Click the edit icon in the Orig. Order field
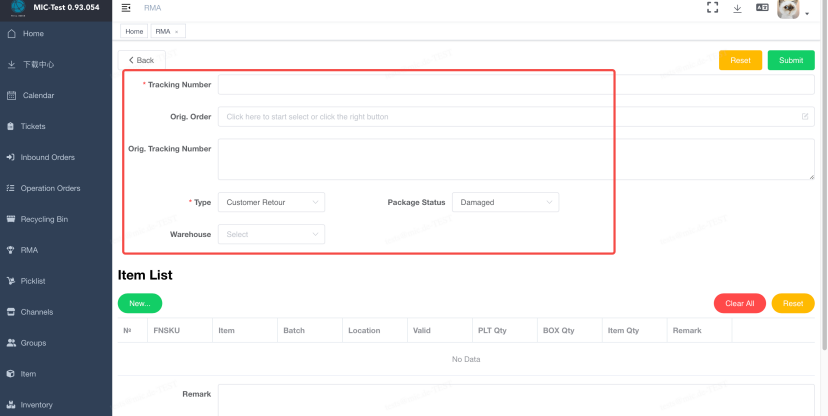This screenshot has height=416, width=828. [x=805, y=117]
